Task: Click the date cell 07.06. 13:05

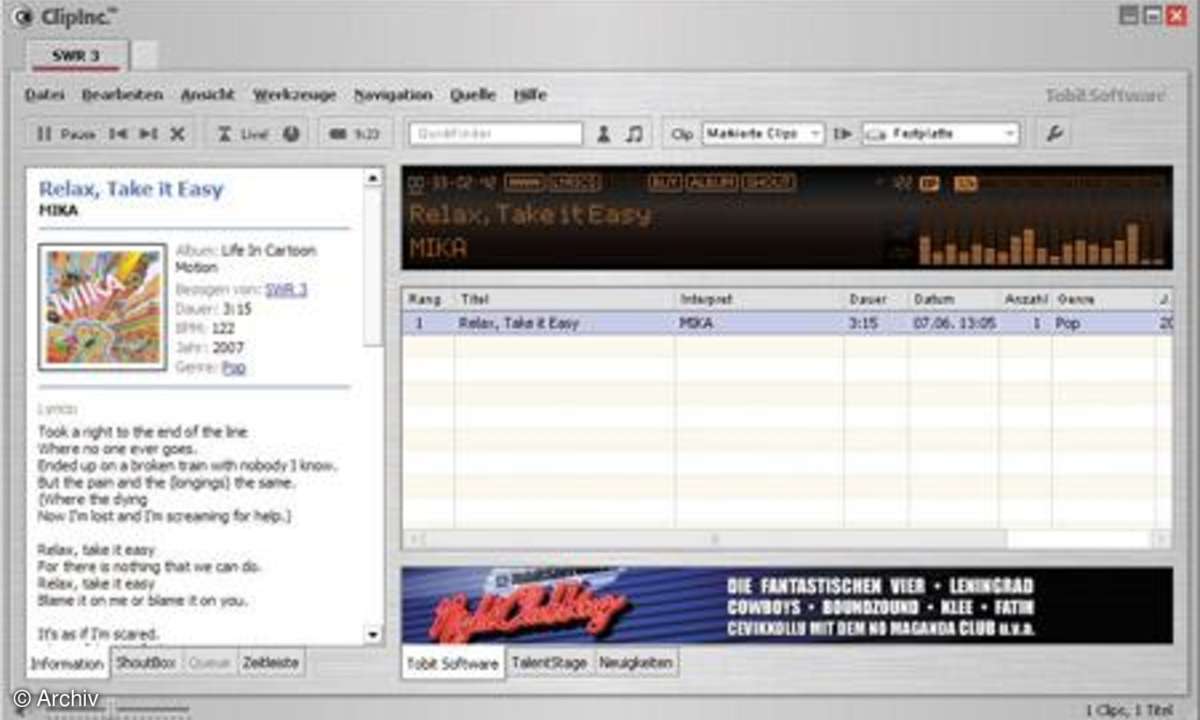Action: pos(953,324)
